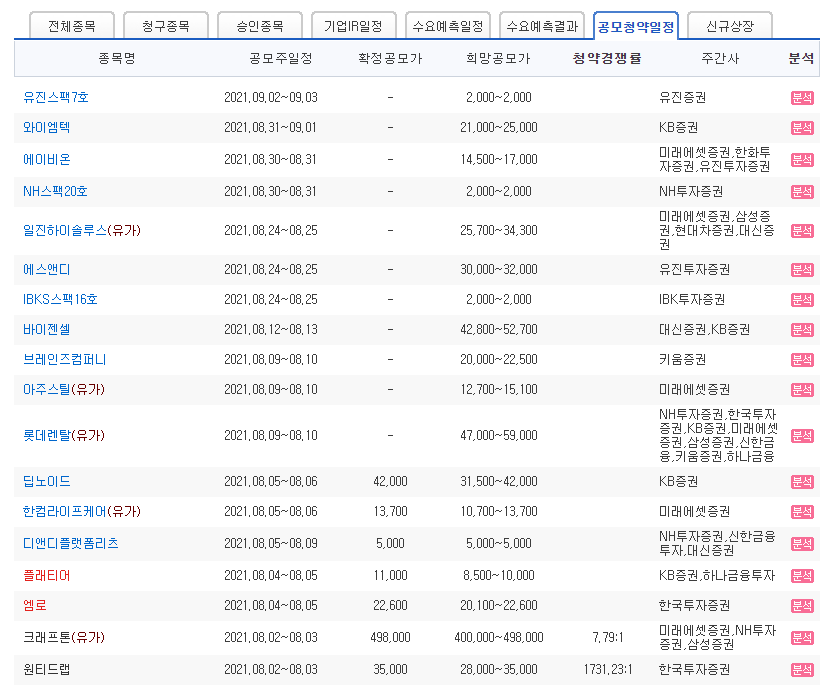Viewport: 828px width, 688px height.
Task: Open the 브레인즈컴퍼니 stock link
Action: click(x=64, y=360)
